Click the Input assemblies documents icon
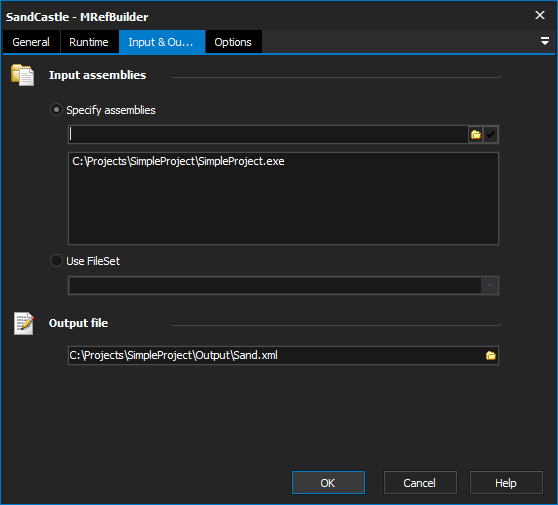Viewport: 558px width, 505px height. (x=22, y=75)
